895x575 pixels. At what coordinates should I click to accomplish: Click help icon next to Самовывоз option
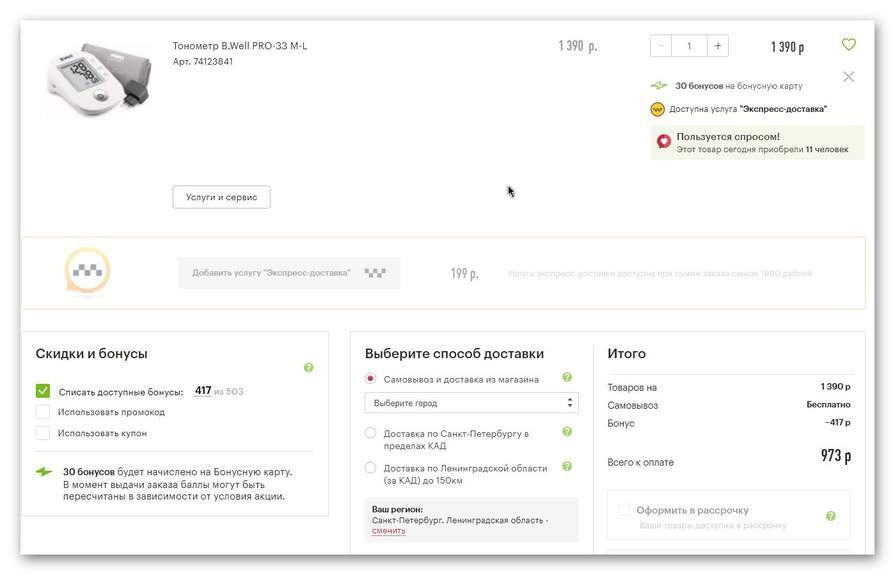pos(567,378)
